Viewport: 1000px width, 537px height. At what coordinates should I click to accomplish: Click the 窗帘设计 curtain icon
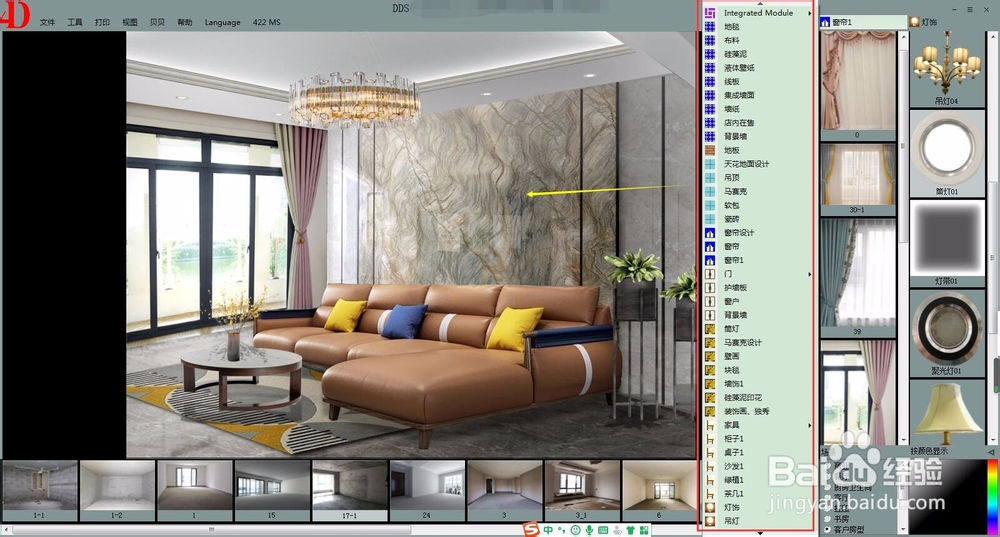tap(710, 233)
